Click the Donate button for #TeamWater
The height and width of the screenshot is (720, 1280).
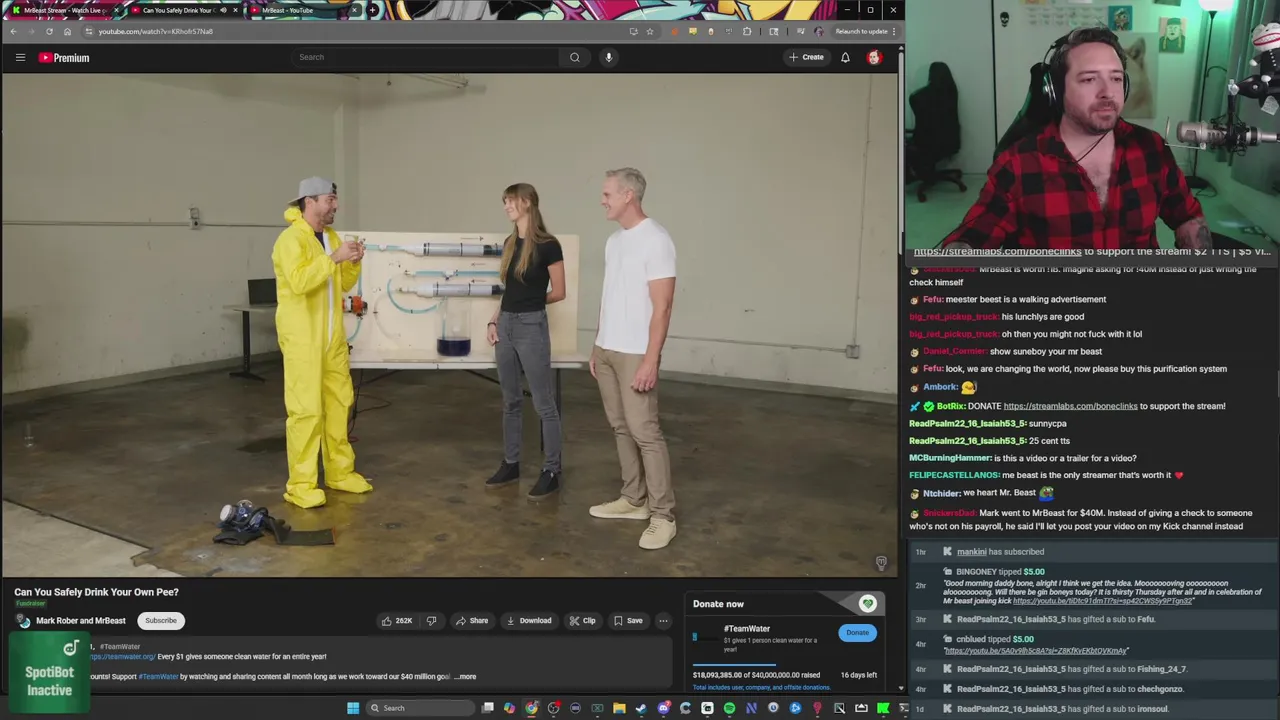coord(857,632)
